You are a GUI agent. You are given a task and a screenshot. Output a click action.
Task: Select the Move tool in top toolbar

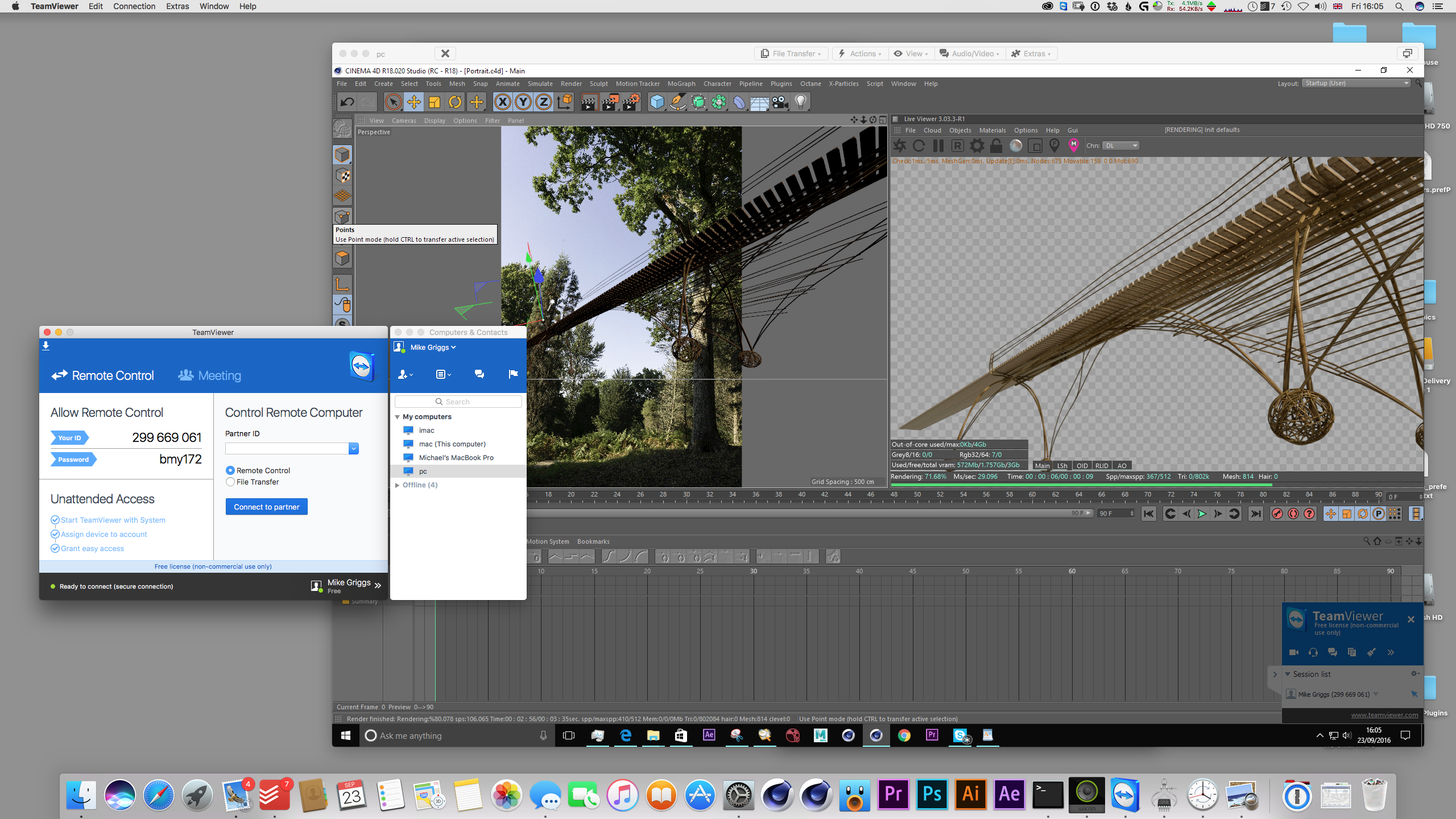tap(413, 102)
